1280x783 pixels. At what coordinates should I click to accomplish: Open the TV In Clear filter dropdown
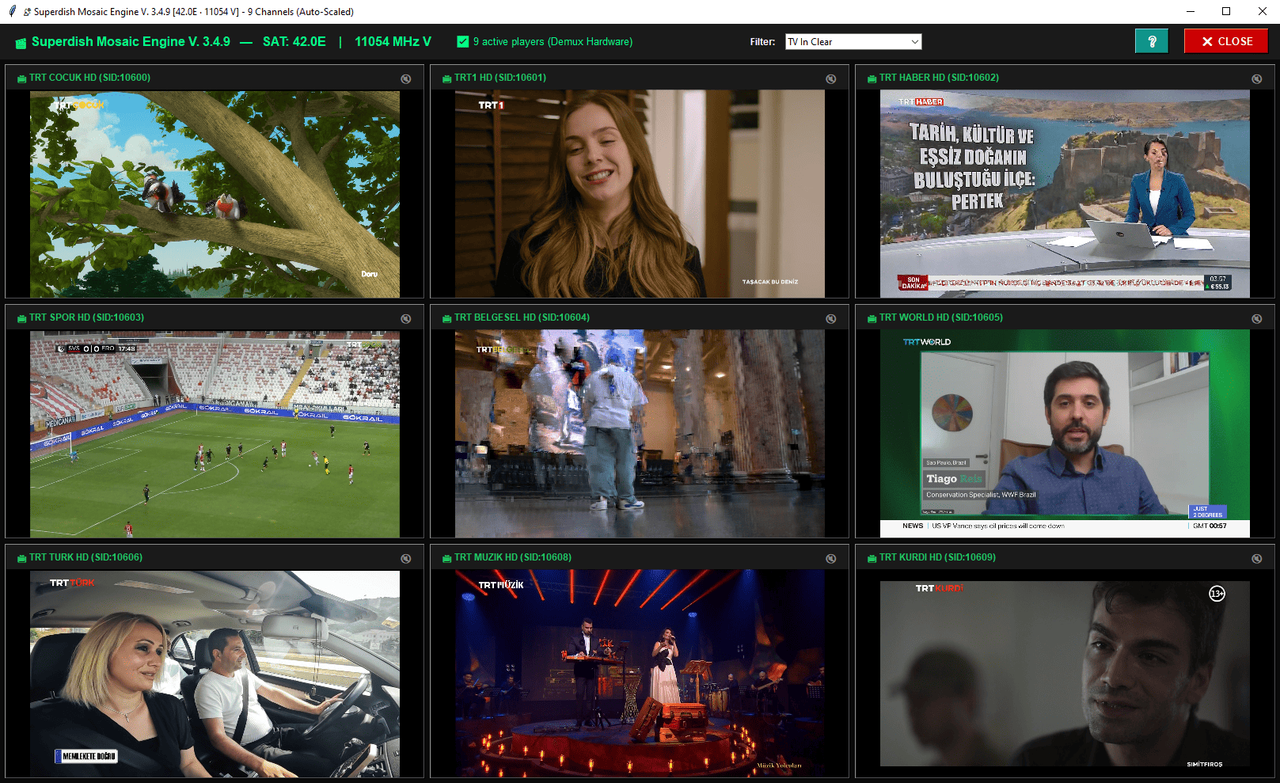(853, 42)
